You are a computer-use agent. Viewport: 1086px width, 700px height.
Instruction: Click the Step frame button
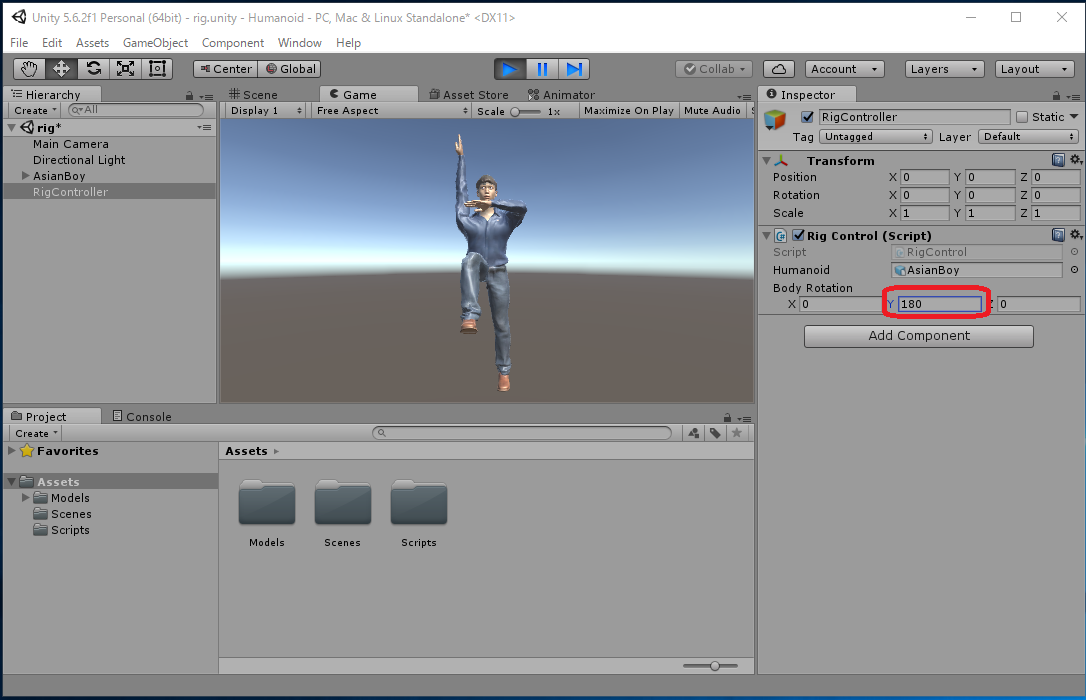pos(574,69)
